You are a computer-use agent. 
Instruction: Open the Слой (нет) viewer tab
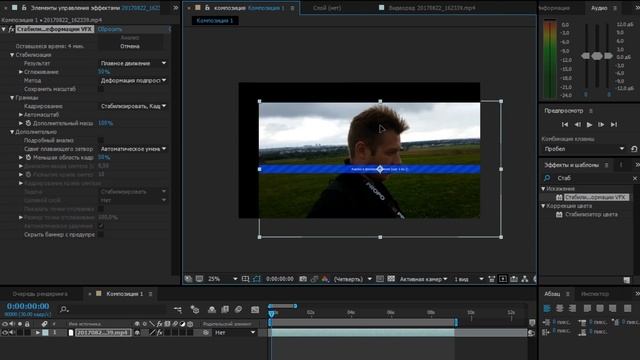pyautogui.click(x=327, y=8)
